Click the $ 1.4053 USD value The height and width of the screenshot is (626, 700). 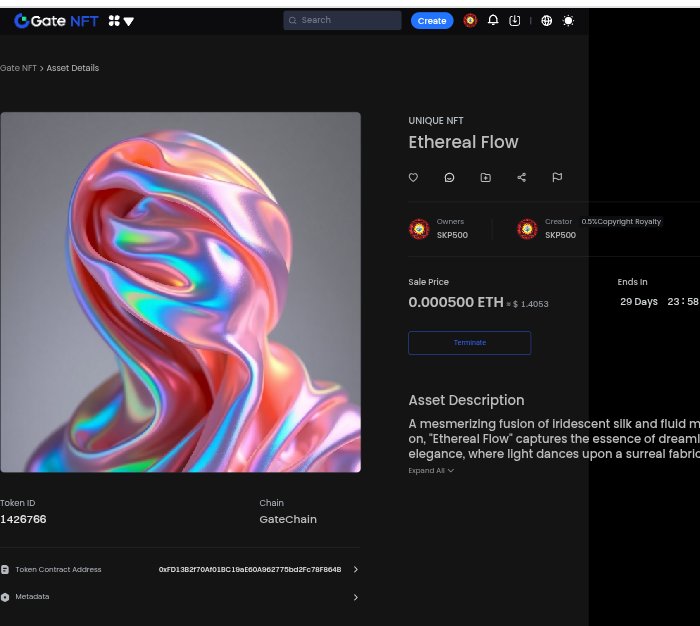[531, 304]
